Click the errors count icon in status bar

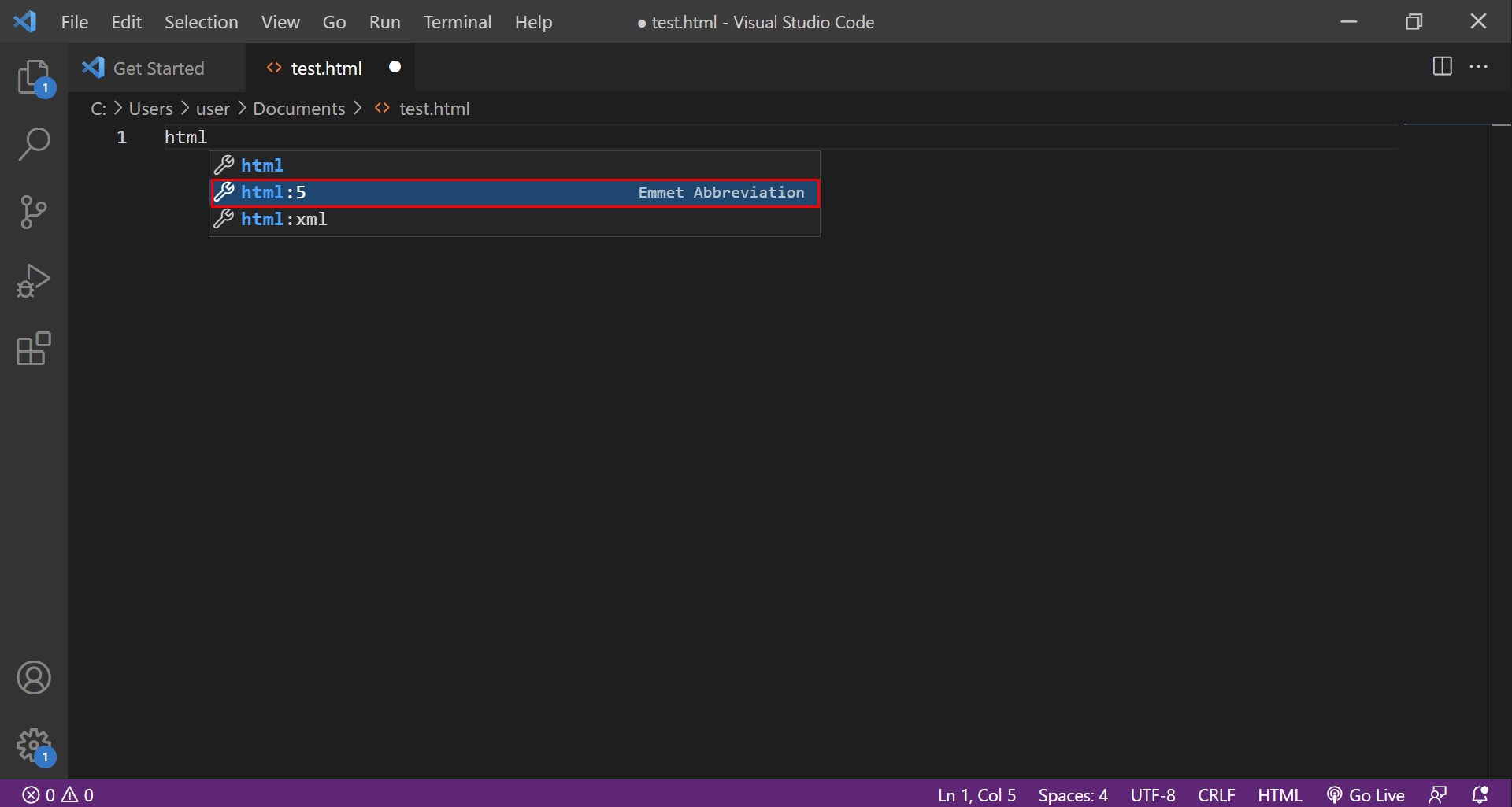(x=31, y=795)
